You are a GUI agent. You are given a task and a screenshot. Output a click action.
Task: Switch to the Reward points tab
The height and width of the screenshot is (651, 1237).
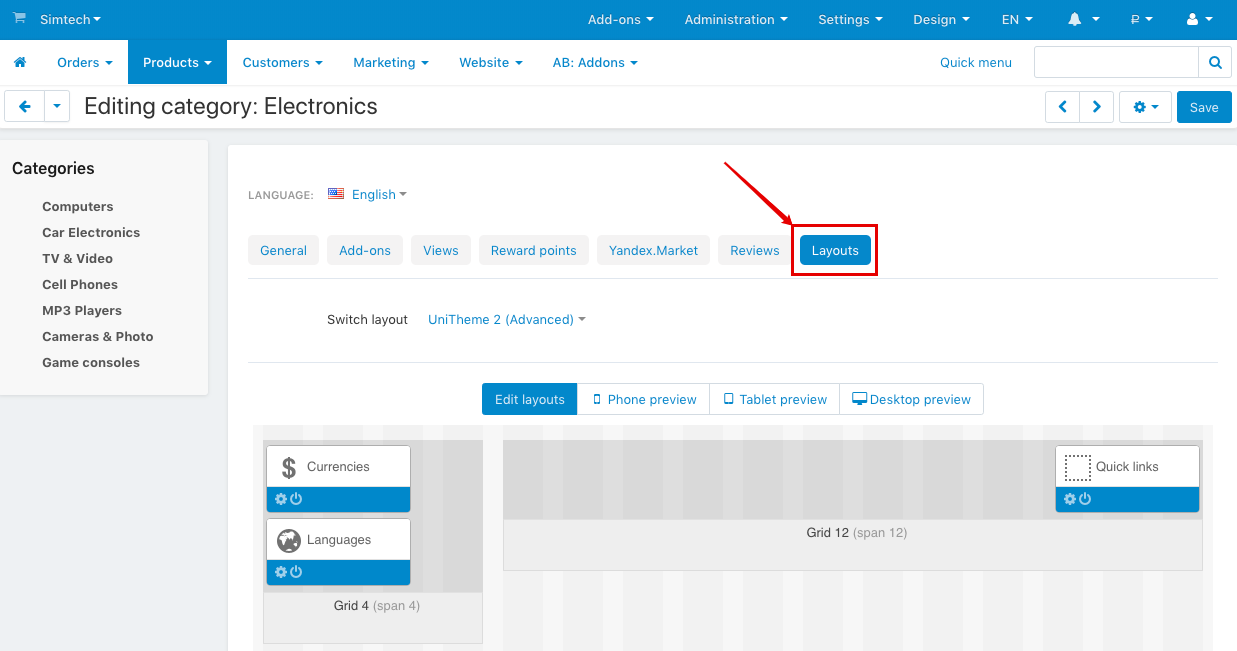(533, 250)
